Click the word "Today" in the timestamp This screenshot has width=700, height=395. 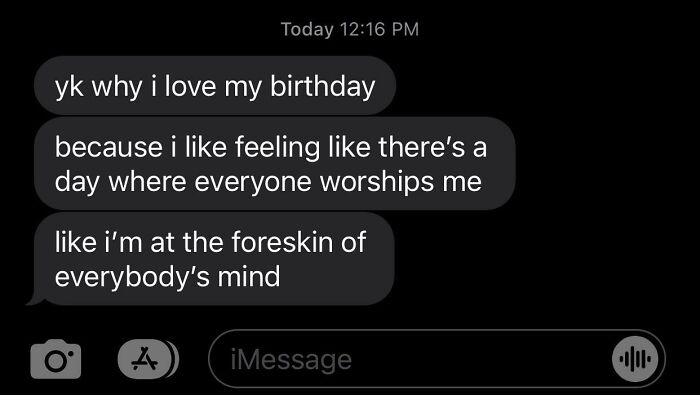coord(307,29)
